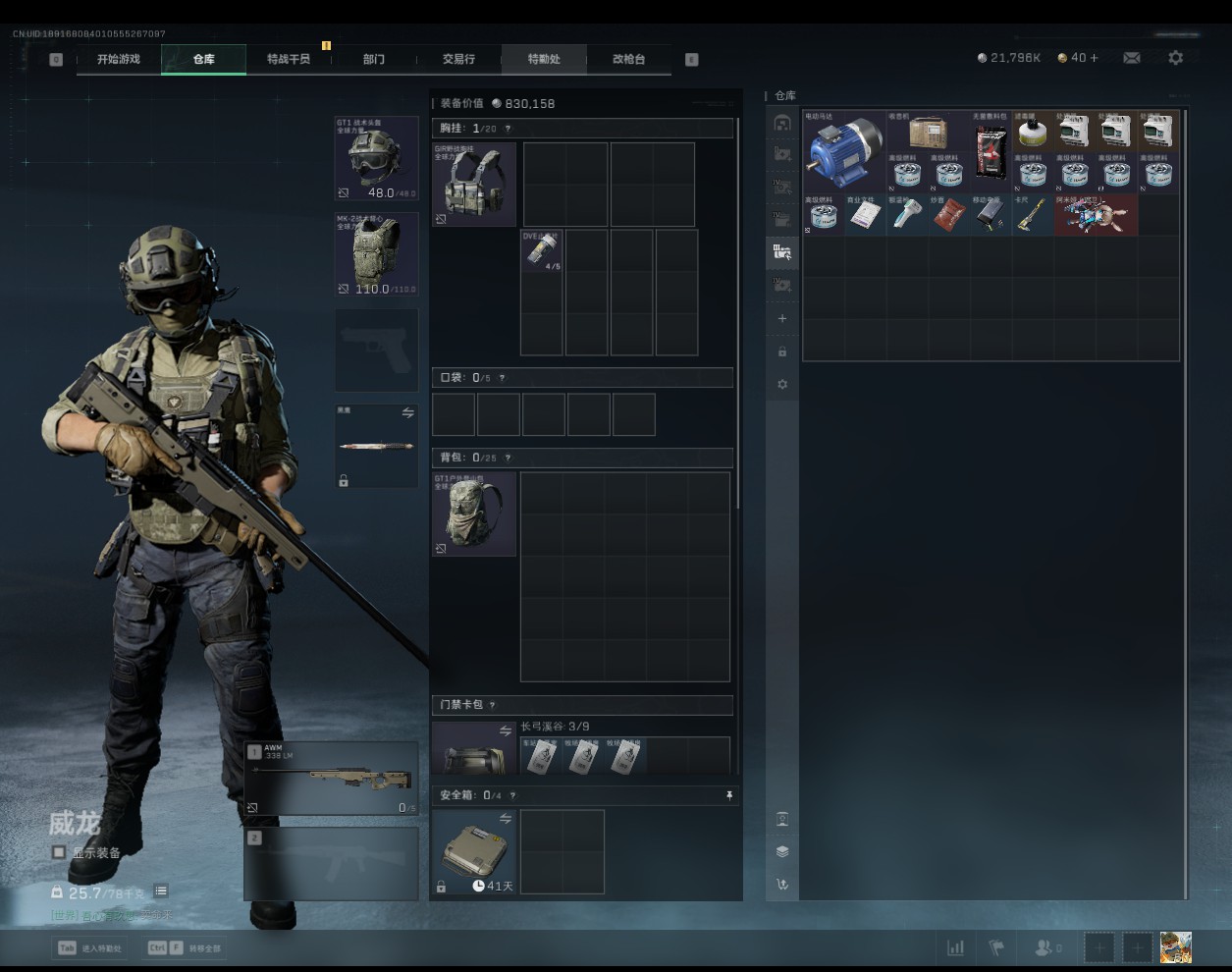Viewport: 1232px width, 972px height.
Task: Click the world chat message line
Action: (x=111, y=915)
